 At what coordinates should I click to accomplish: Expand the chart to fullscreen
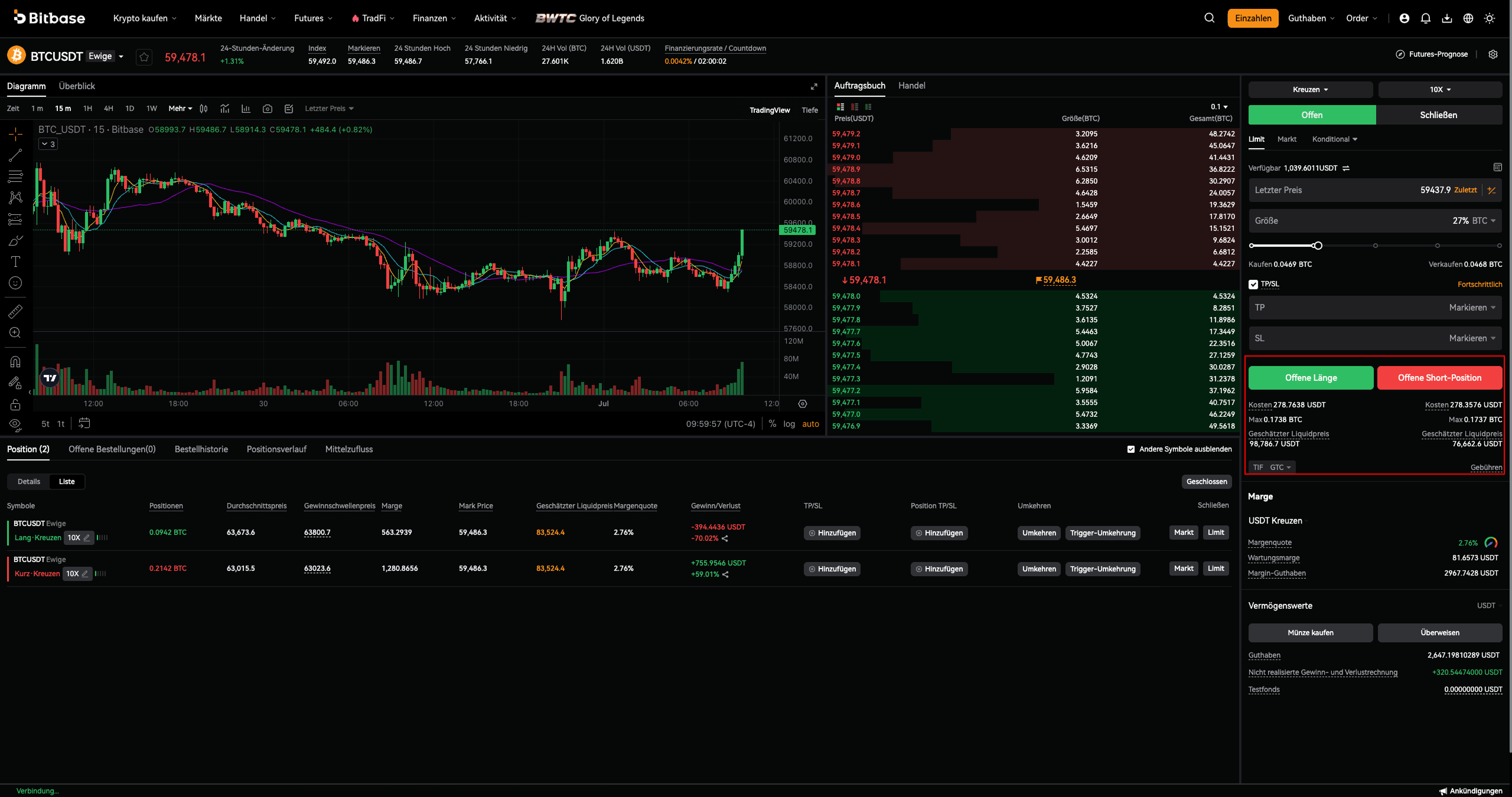point(814,86)
